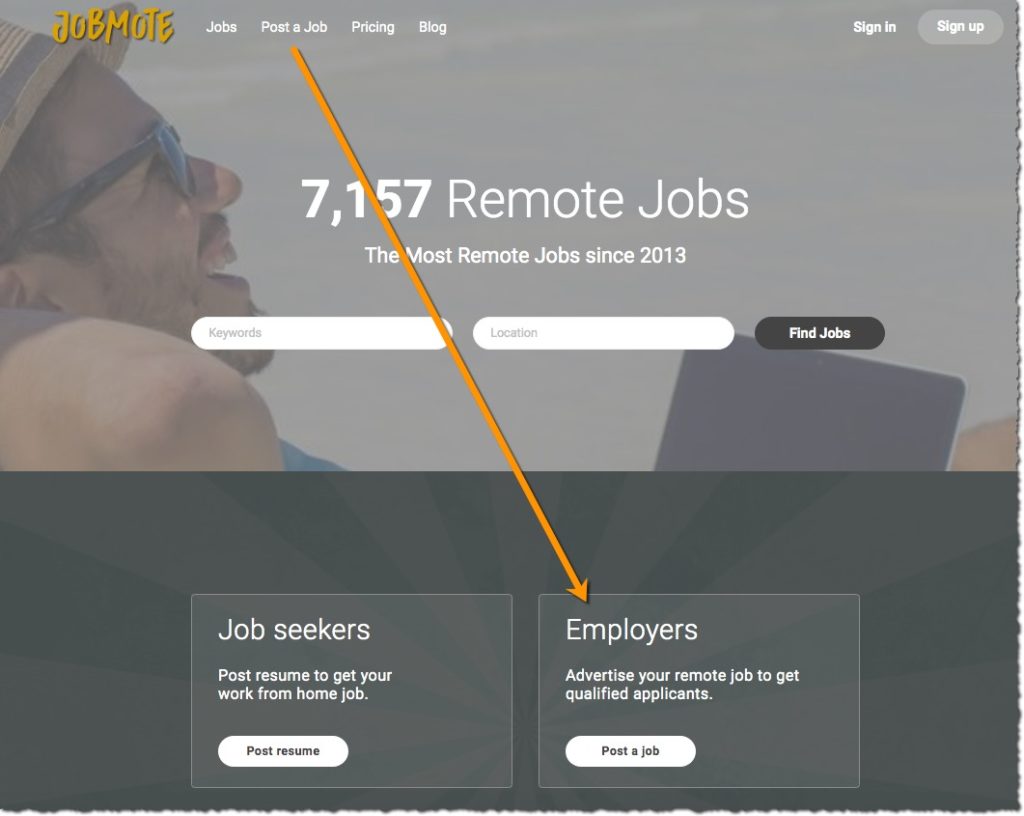Click the Sign in link
The width and height of the screenshot is (1024, 816).
click(874, 27)
